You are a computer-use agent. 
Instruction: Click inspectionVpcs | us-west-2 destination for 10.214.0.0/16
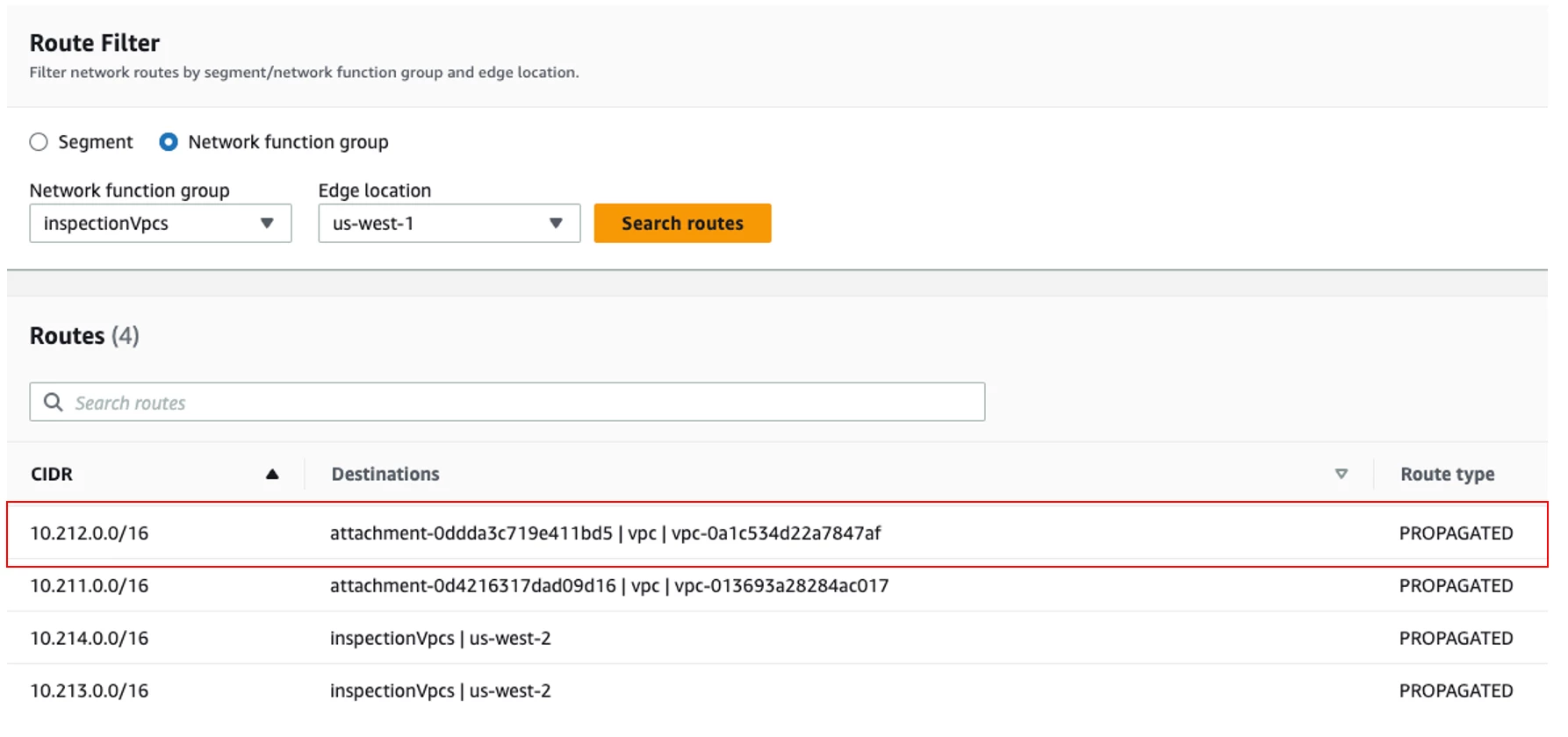(441, 639)
